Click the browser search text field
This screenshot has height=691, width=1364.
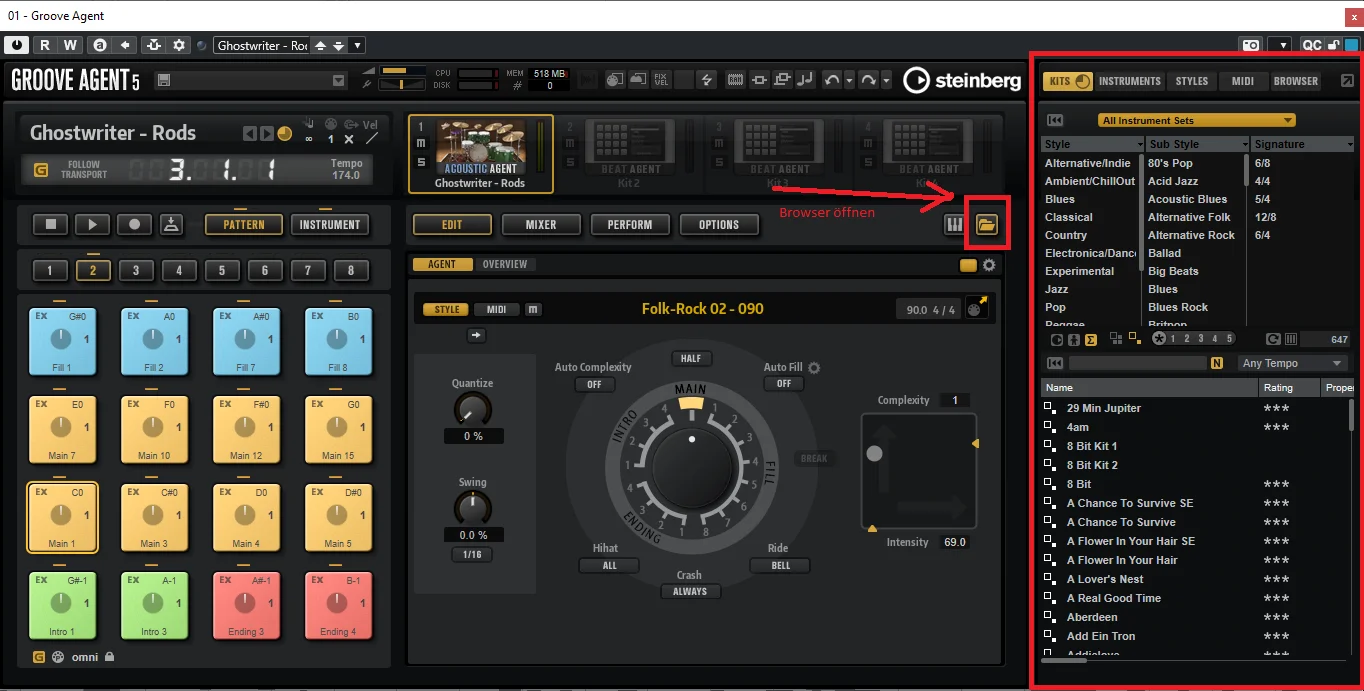1139,363
